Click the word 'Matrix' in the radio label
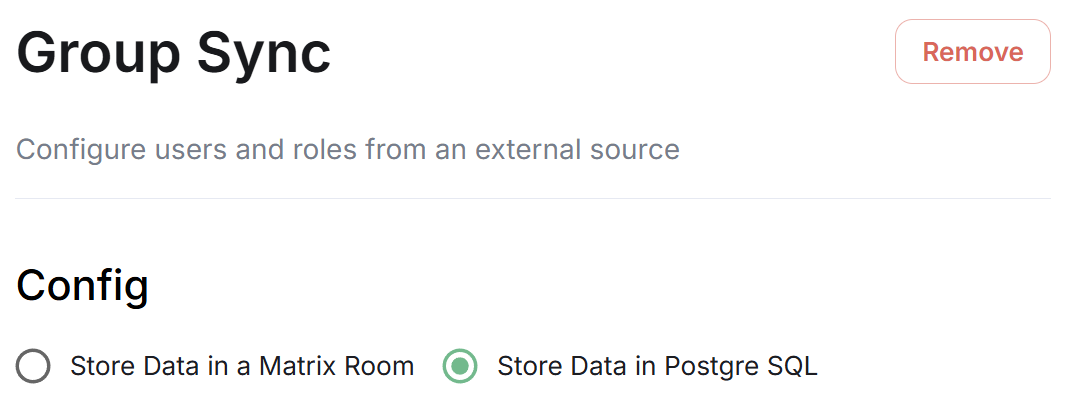Viewport: 1065px width, 404px height. click(297, 366)
